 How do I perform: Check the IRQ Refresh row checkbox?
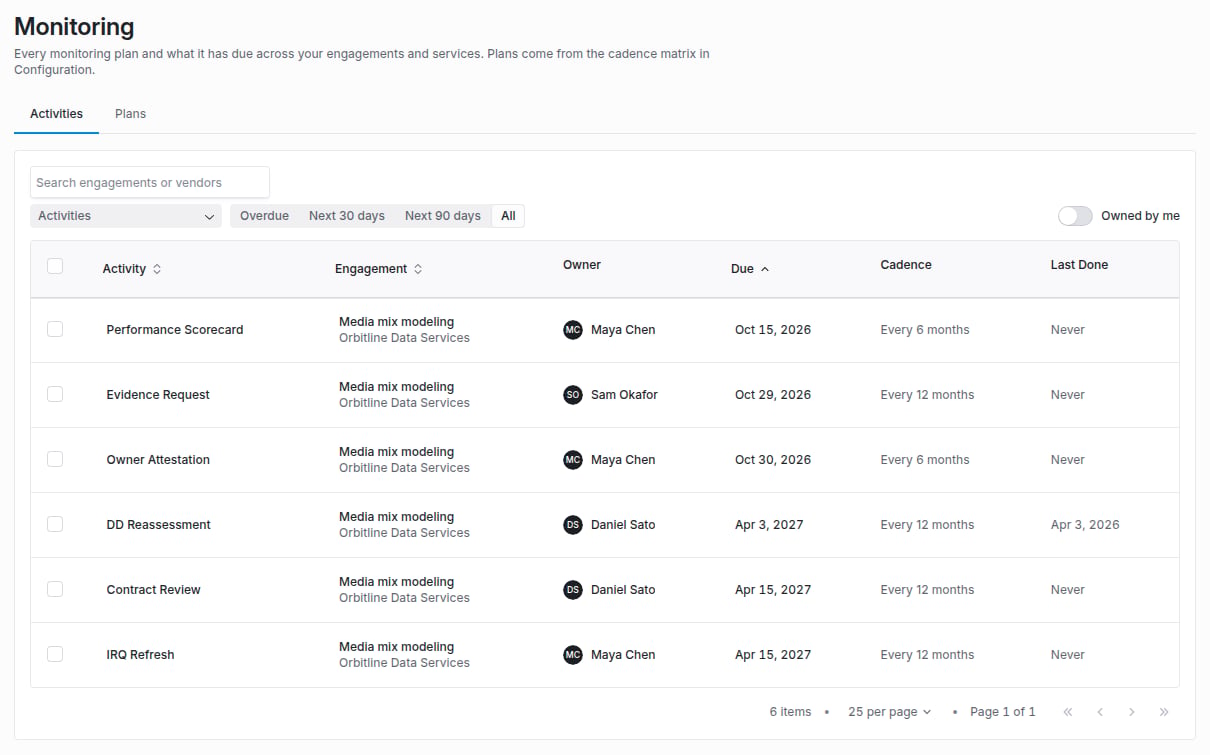55,654
